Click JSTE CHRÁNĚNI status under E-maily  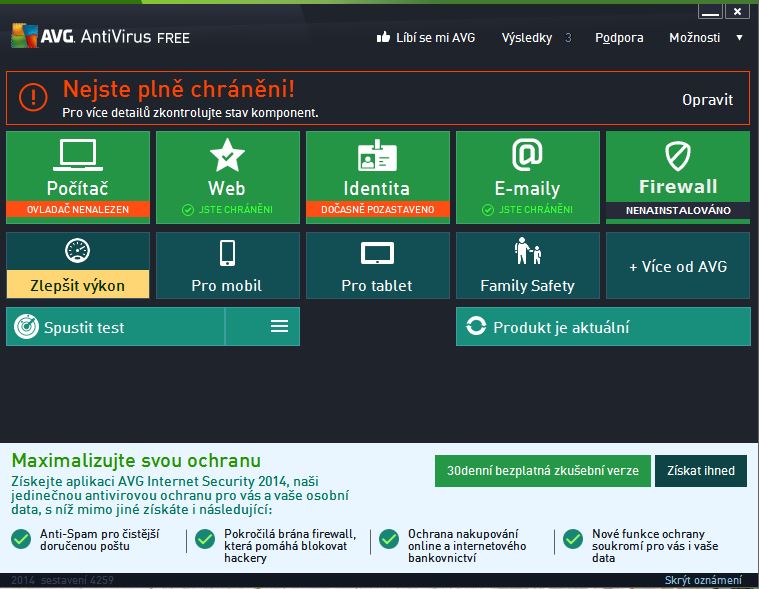(527, 210)
